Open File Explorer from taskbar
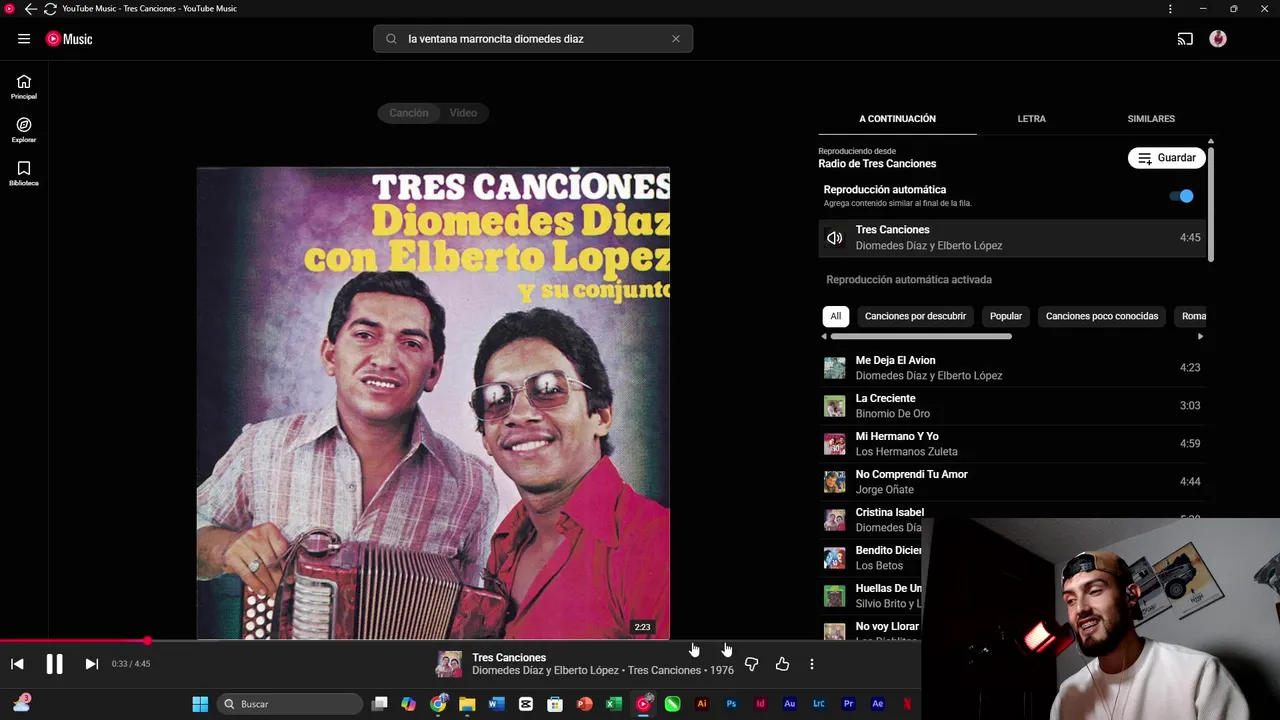Screen dimensions: 1280x720 click(467, 704)
